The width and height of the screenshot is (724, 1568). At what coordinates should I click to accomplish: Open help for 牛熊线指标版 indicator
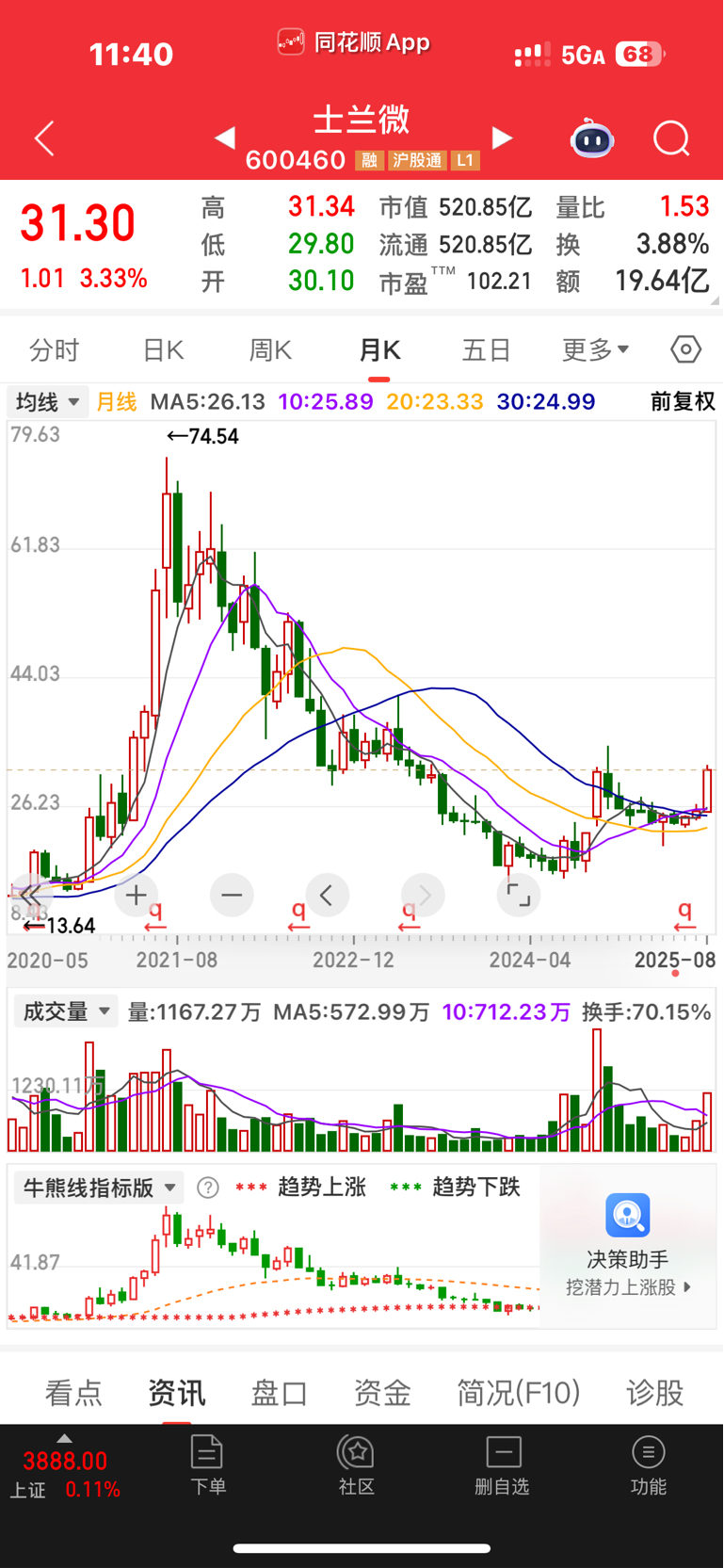coord(208,1188)
